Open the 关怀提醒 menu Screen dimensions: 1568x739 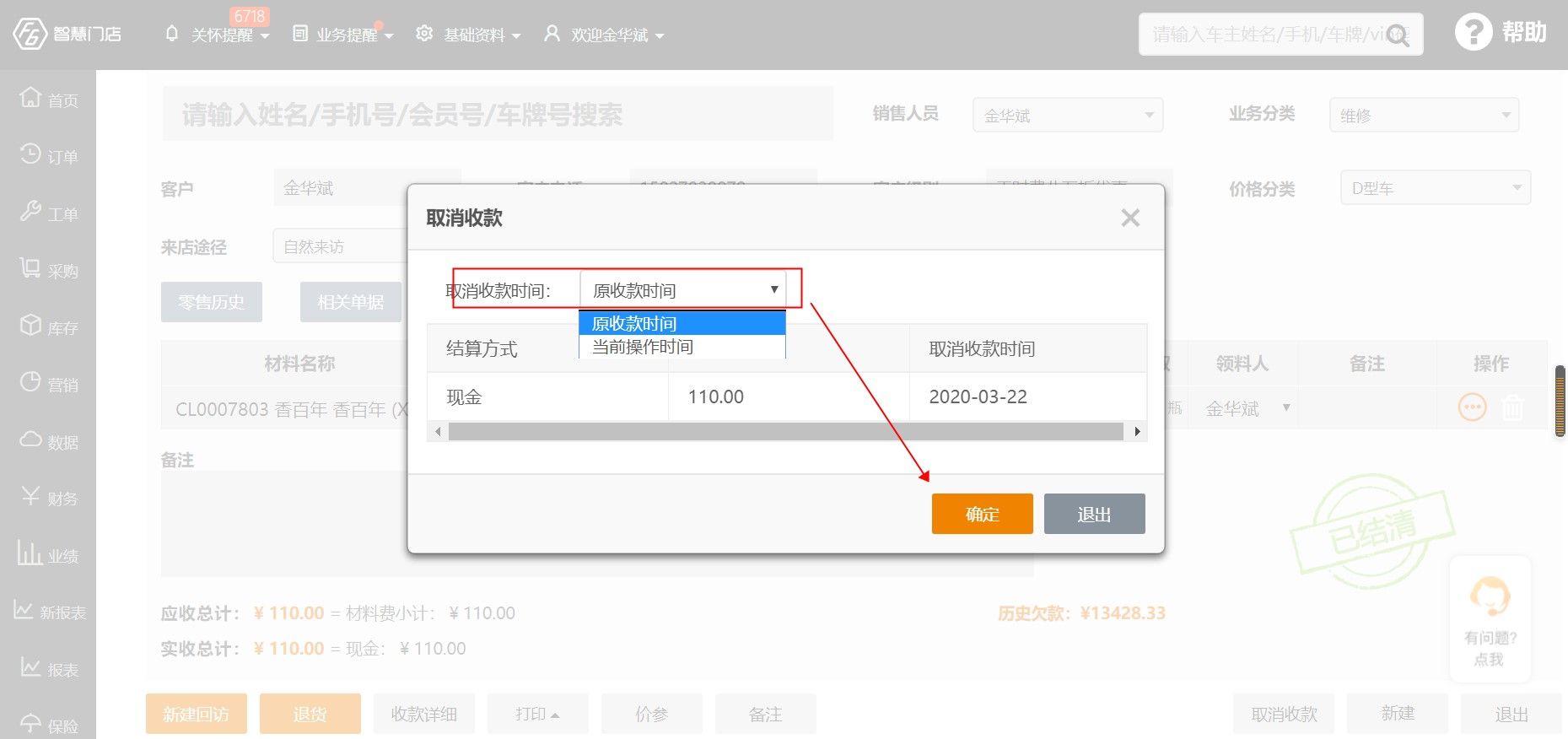(229, 35)
